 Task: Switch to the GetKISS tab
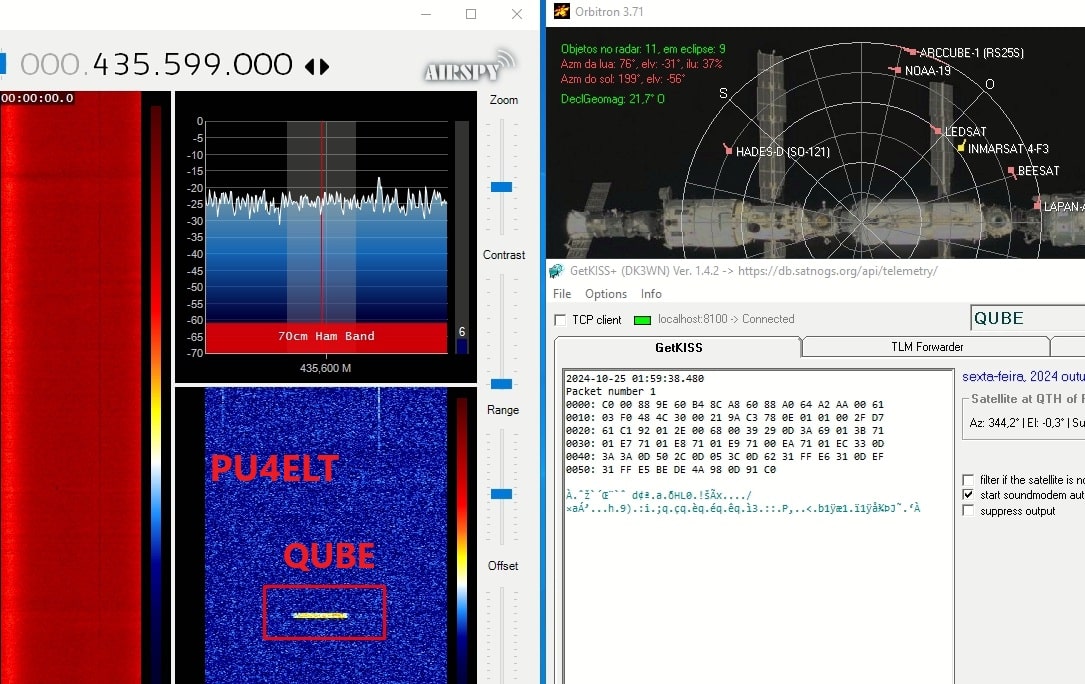tap(678, 348)
